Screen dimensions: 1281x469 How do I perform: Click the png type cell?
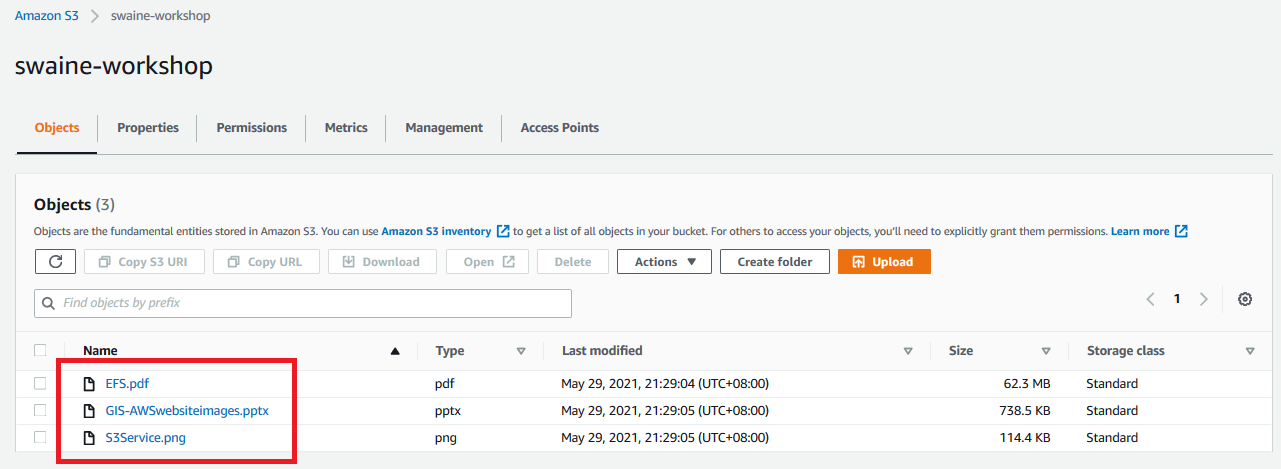click(446, 437)
